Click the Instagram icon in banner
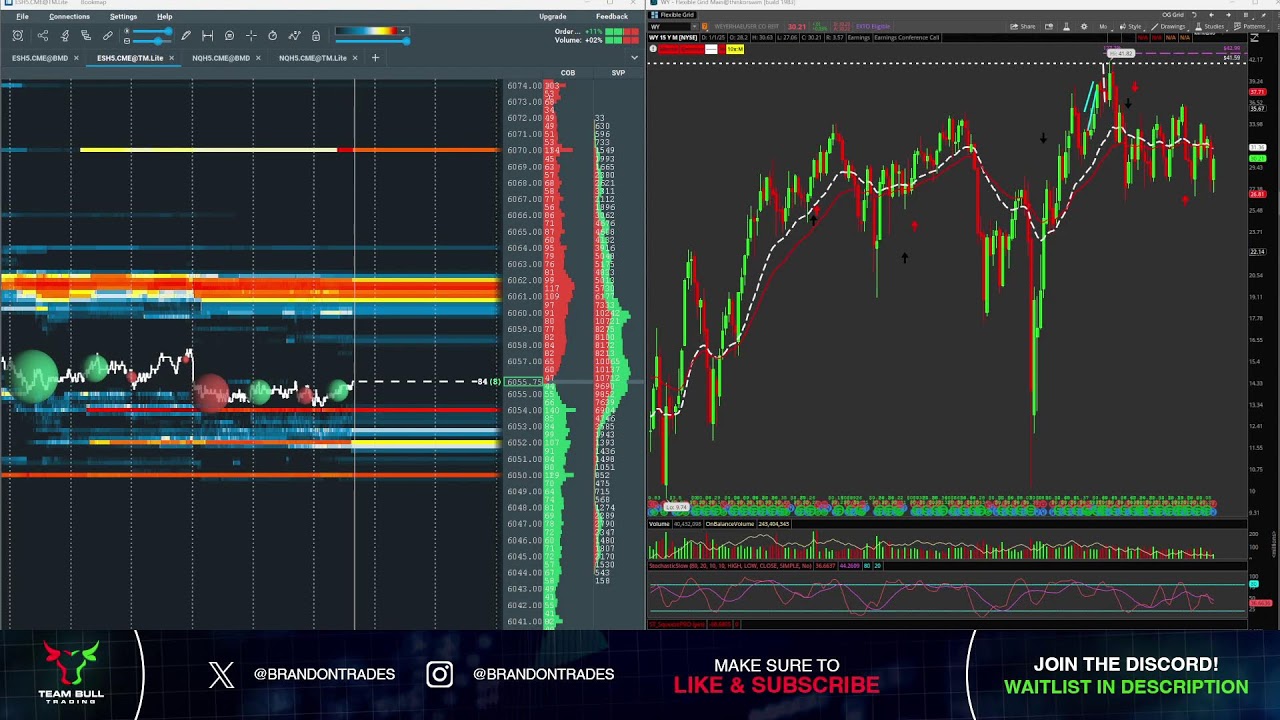The width and height of the screenshot is (1280, 720). 439,675
